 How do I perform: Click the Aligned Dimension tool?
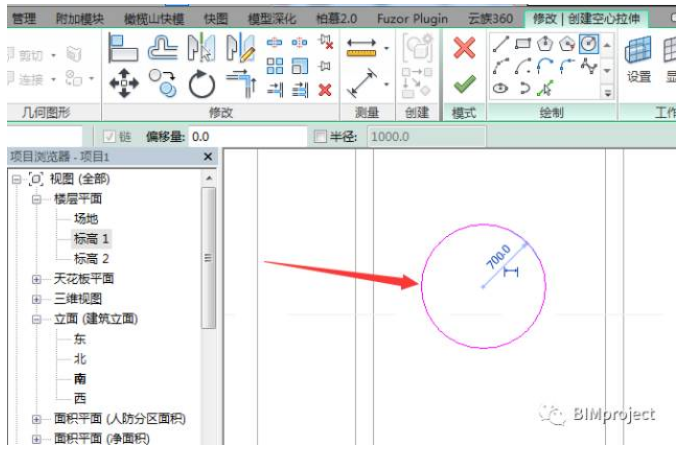tap(362, 83)
